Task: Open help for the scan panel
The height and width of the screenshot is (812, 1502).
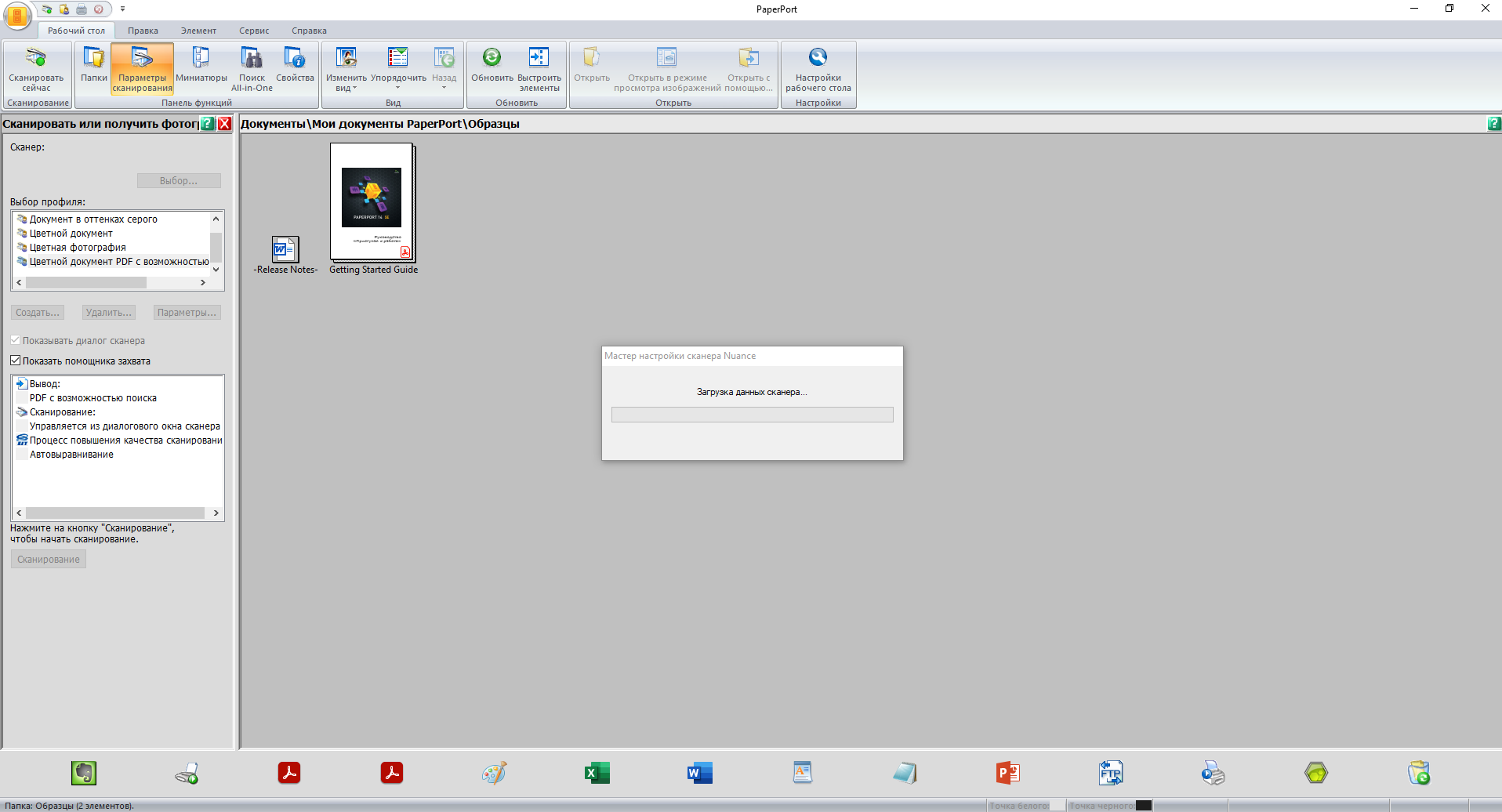Action: click(x=208, y=124)
